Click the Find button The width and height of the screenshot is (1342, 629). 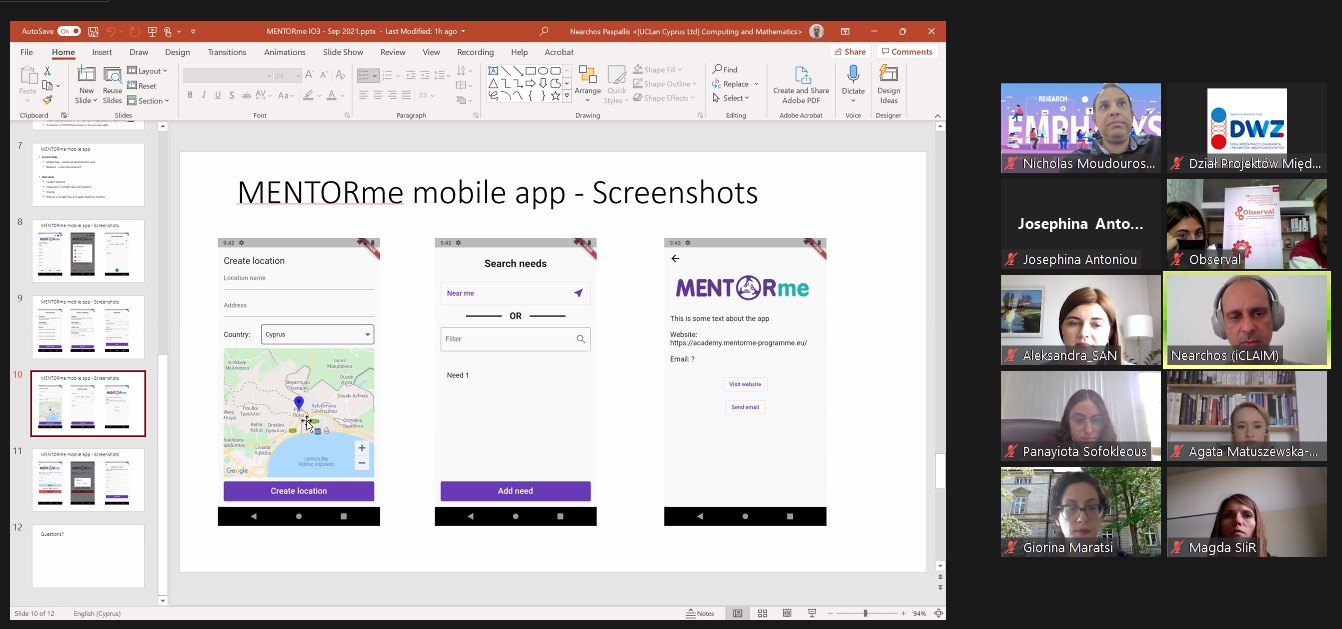pos(726,70)
